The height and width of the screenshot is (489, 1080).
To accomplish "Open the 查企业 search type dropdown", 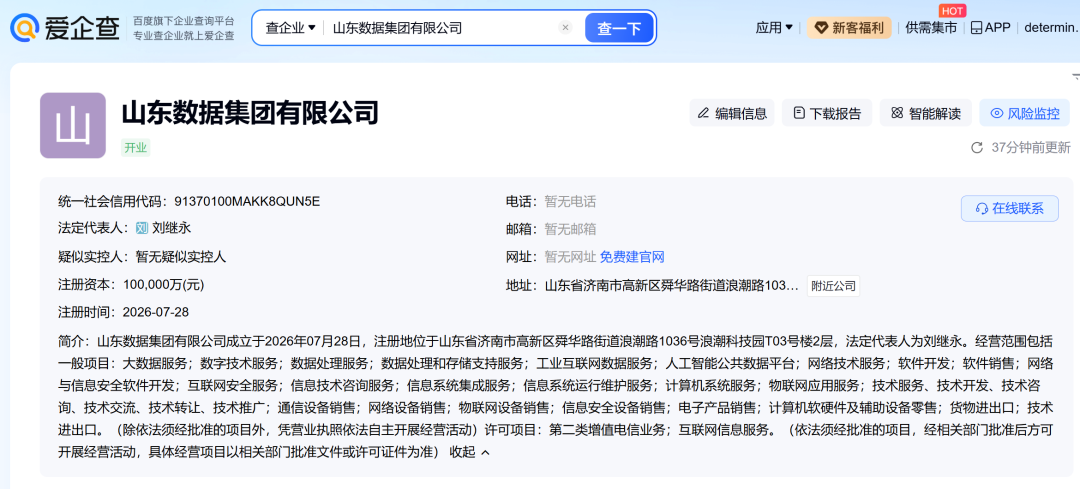I will pos(290,28).
